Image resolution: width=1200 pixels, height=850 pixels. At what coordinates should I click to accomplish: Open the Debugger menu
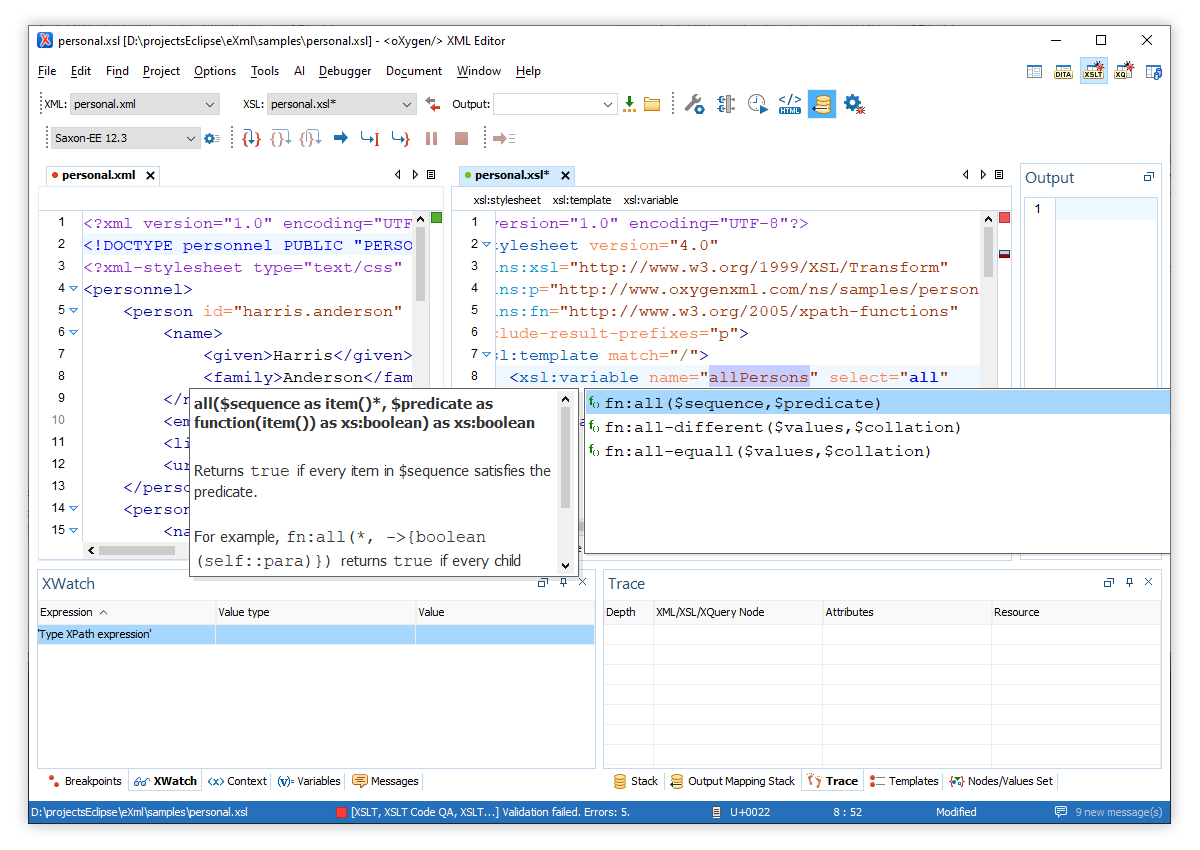pos(345,71)
